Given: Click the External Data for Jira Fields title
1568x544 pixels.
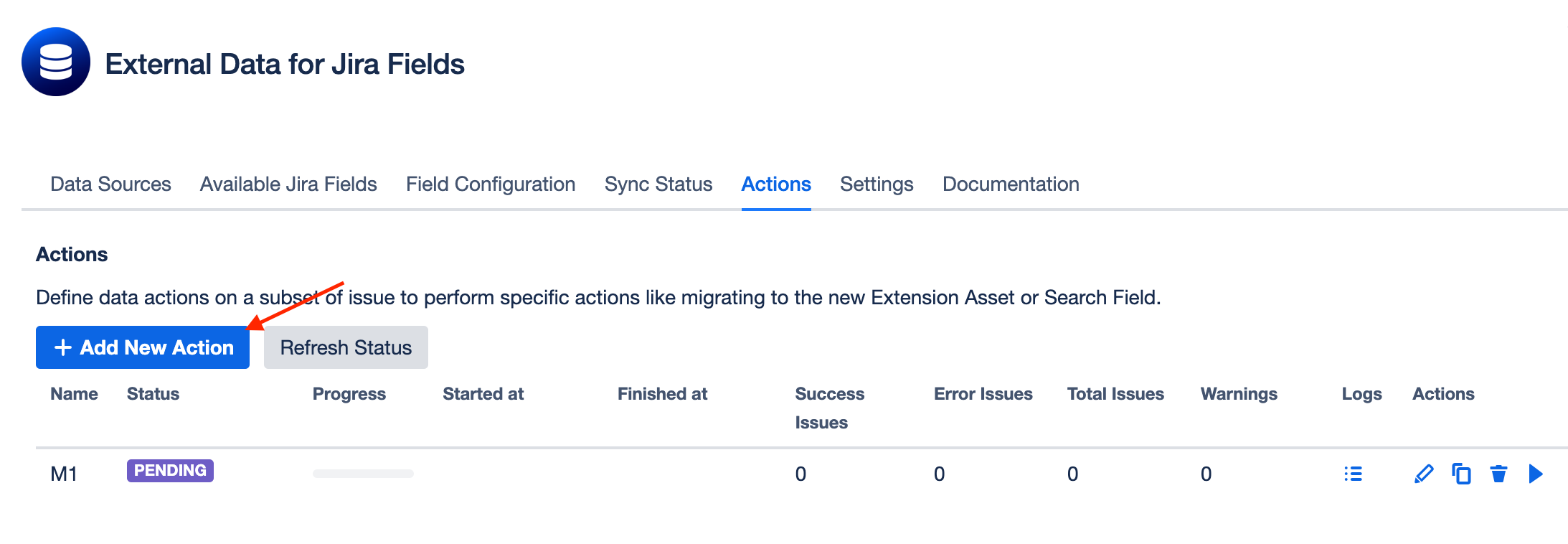Looking at the screenshot, I should [285, 64].
